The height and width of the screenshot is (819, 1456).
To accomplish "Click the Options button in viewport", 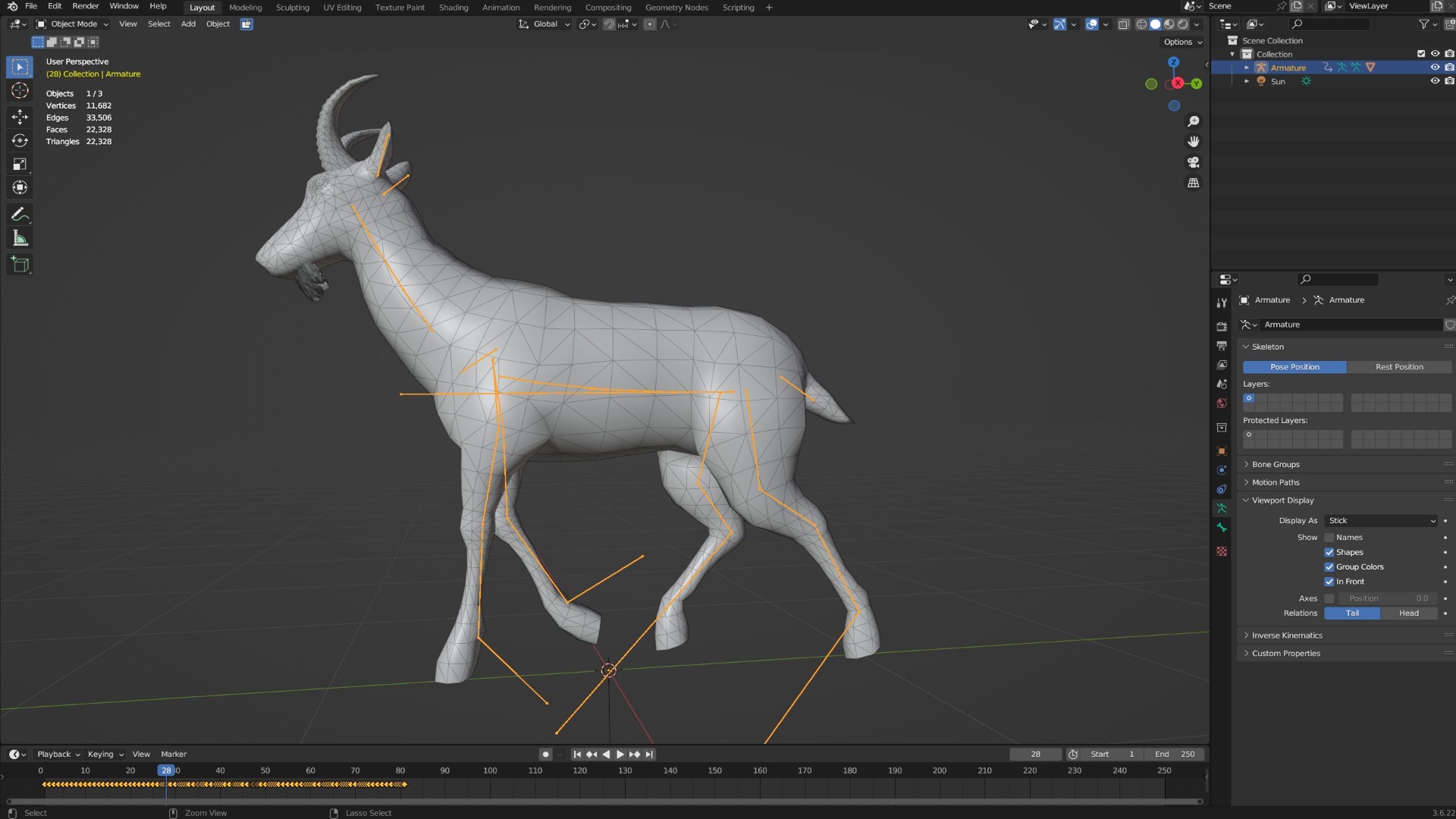I will 1183,42.
